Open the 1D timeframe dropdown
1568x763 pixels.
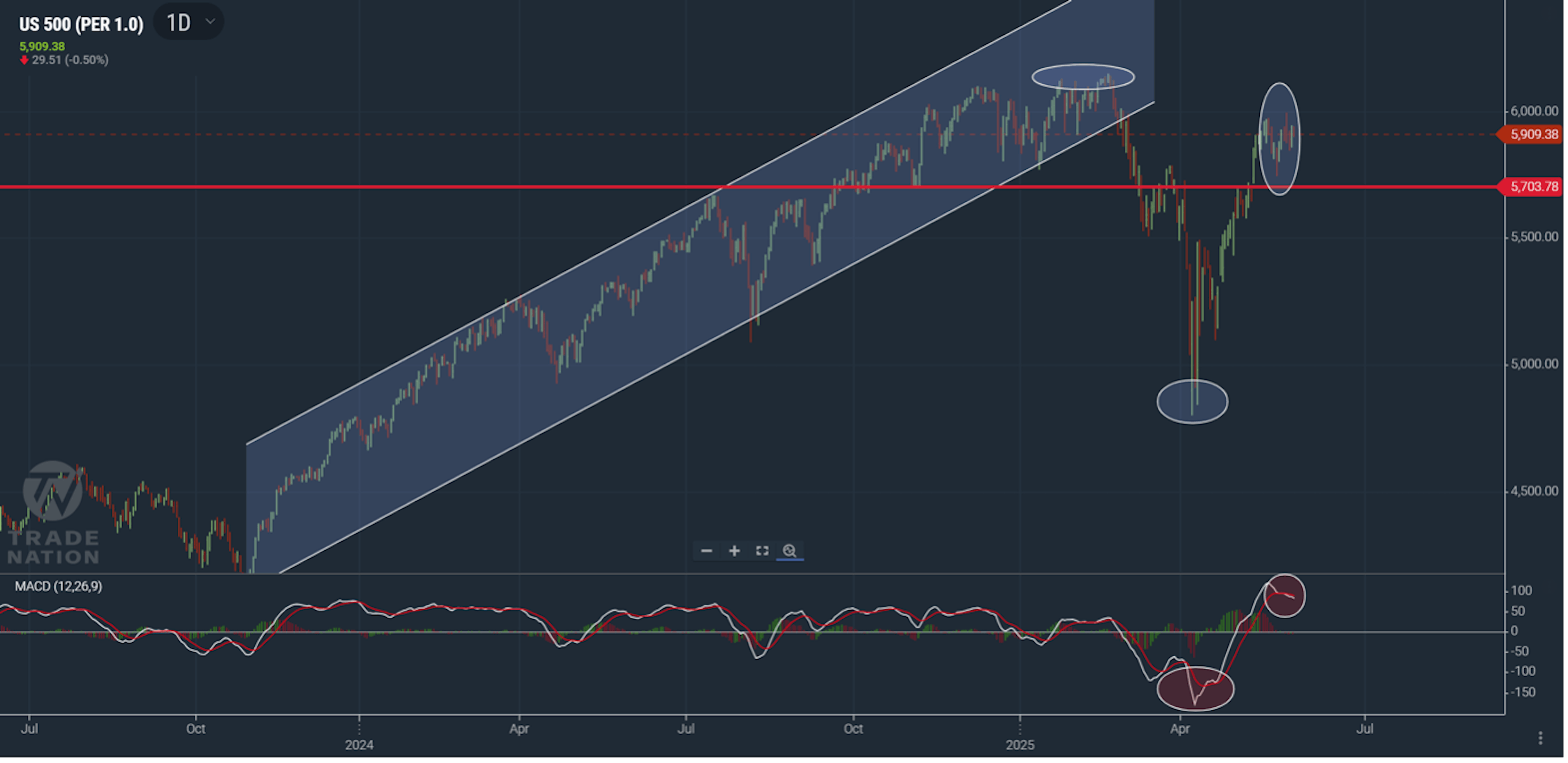coord(188,22)
